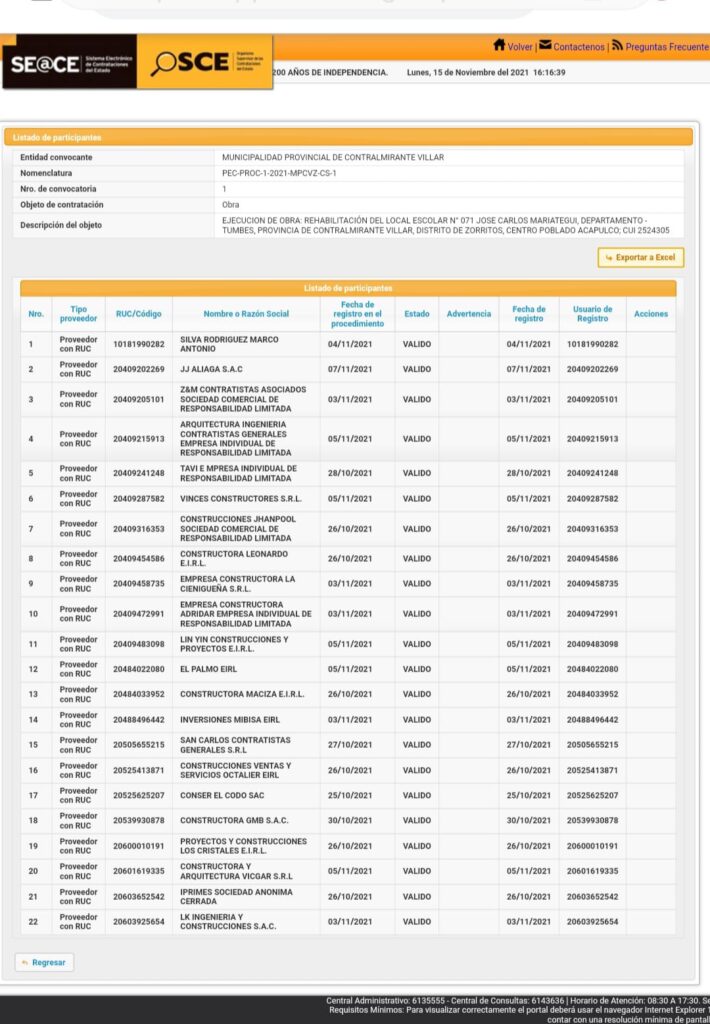The image size is (710, 1024).
Task: Click the CONSTRUCTORA GMB S.A.C. name cell
Action: (x=234, y=820)
